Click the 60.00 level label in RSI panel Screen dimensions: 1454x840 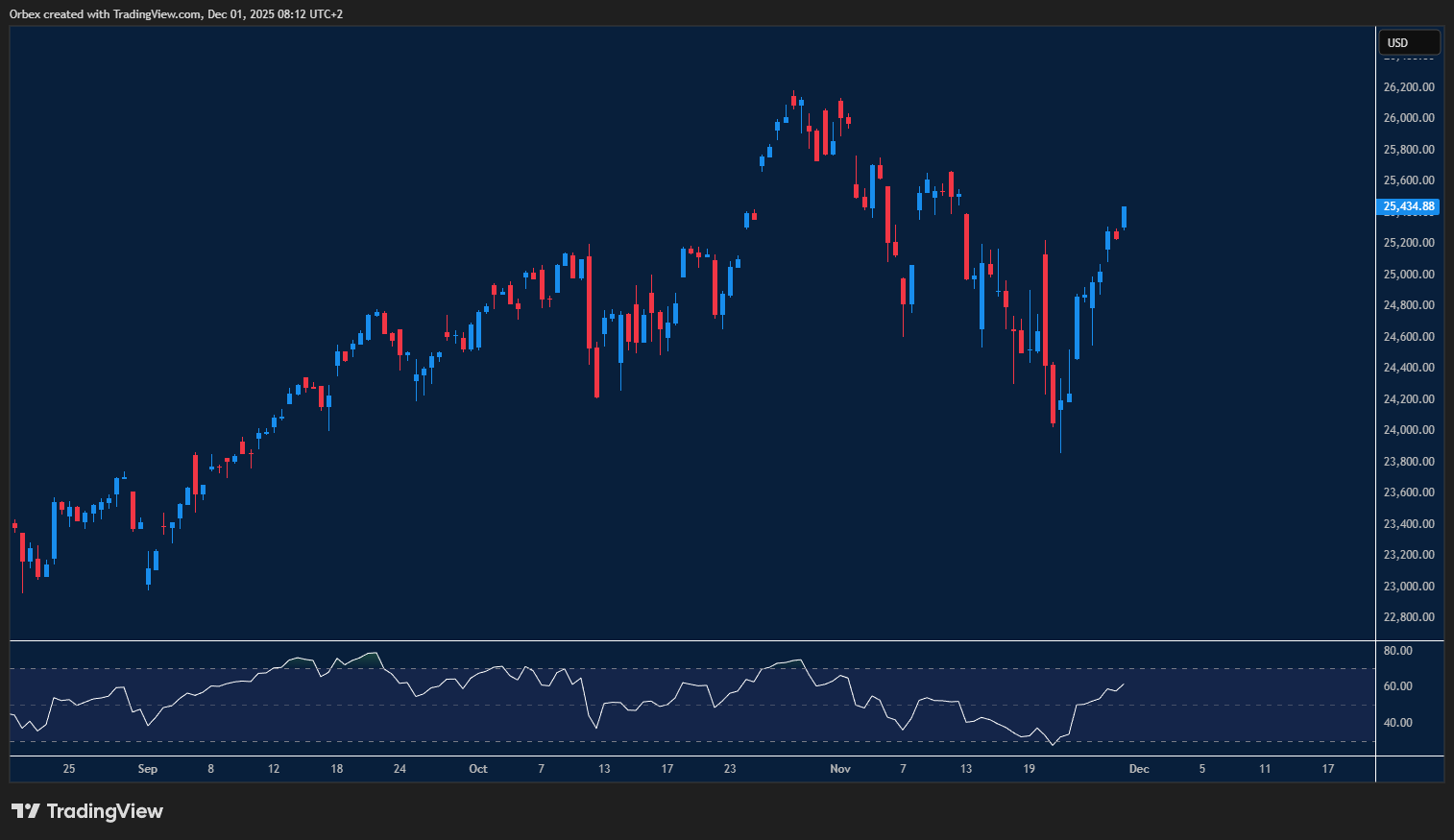[1399, 685]
